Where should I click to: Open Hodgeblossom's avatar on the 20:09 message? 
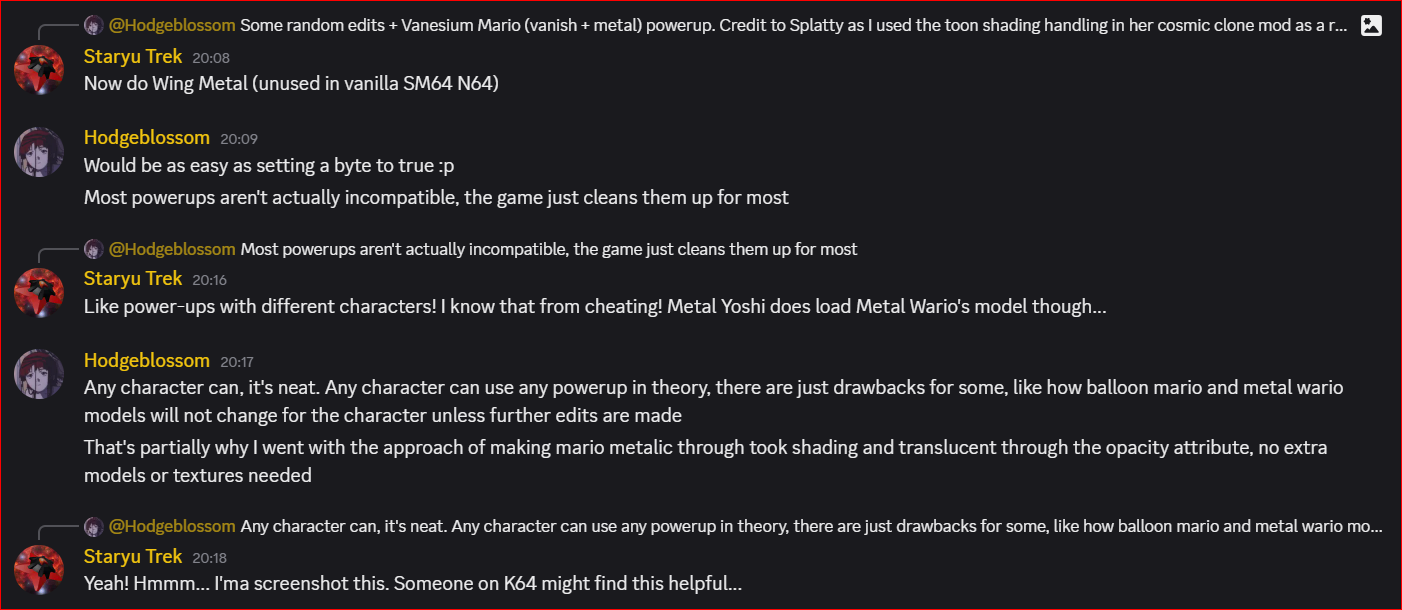click(x=39, y=152)
